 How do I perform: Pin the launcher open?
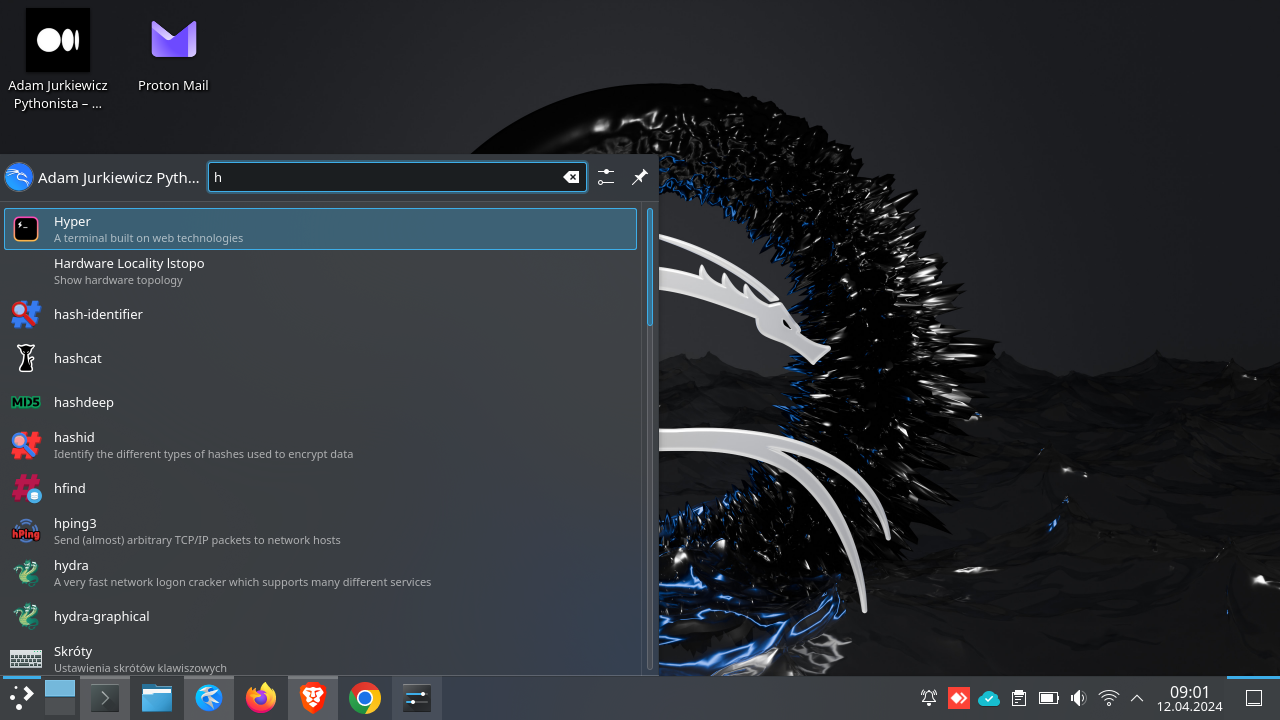coord(639,177)
